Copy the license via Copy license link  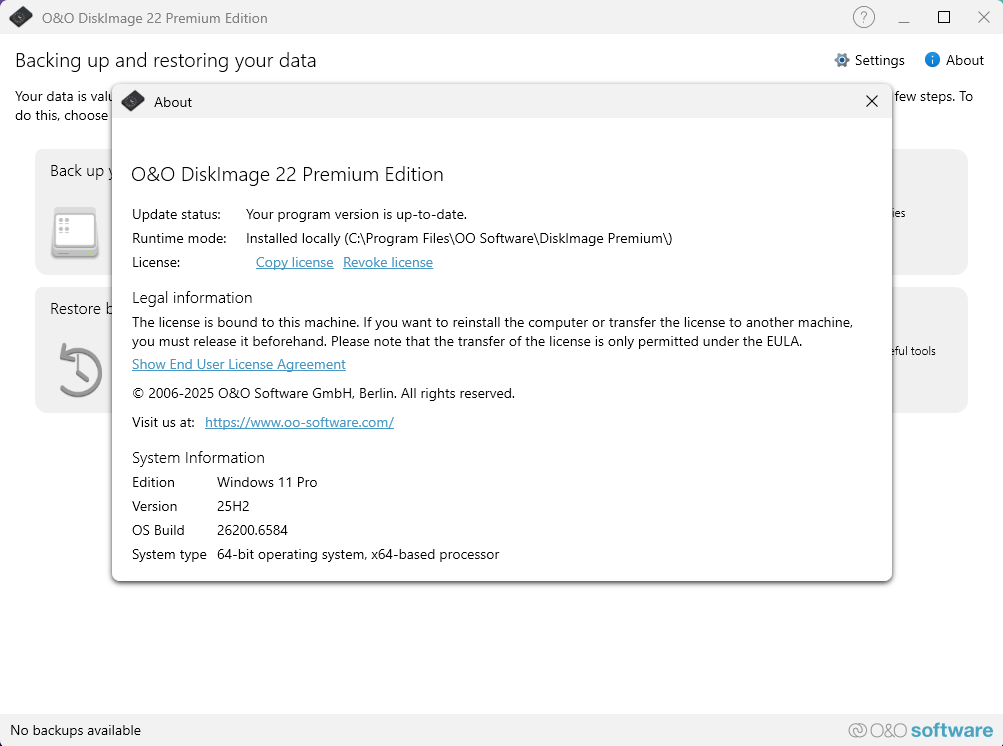point(294,262)
